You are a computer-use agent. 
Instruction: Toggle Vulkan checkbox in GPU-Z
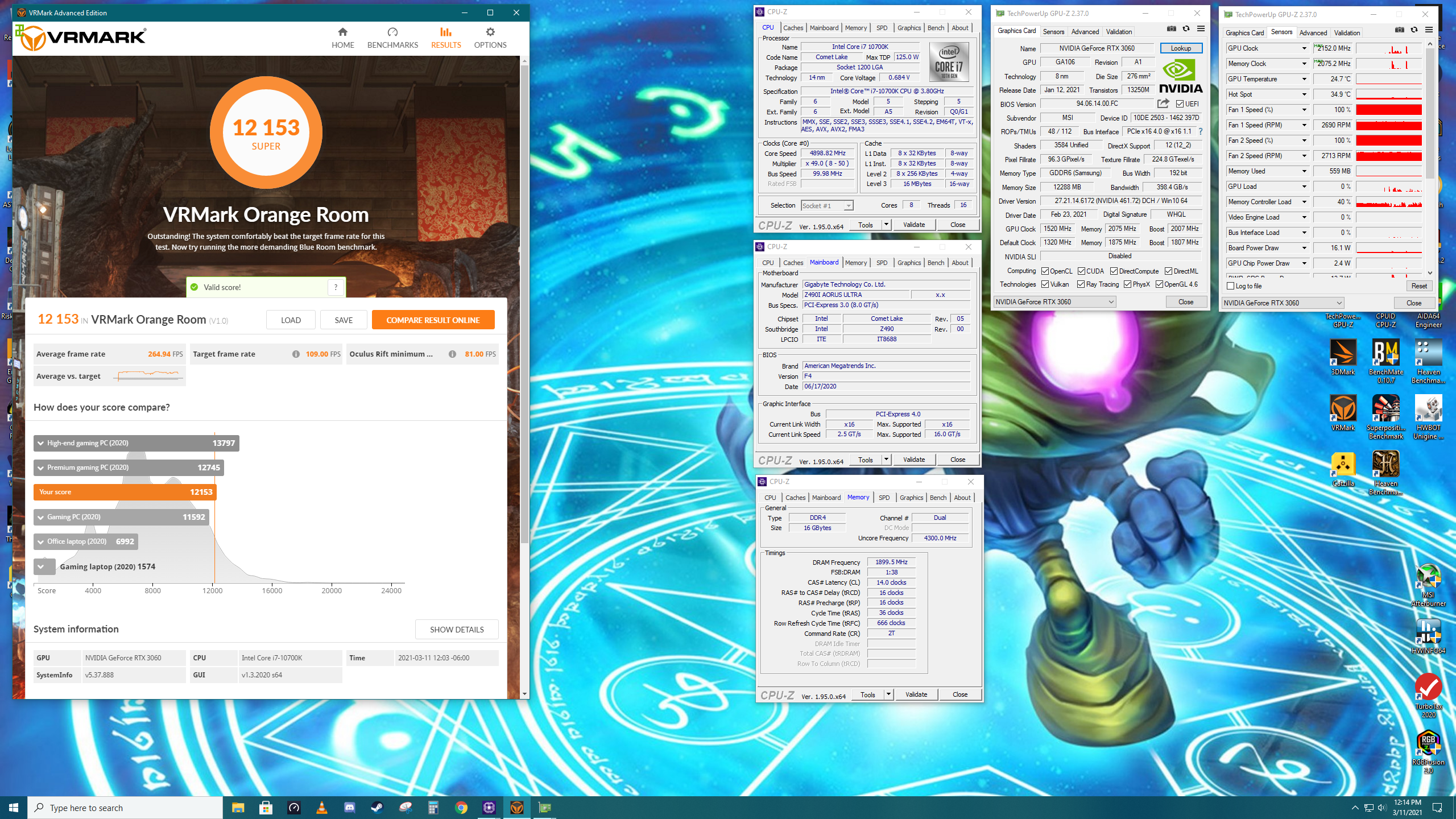(1045, 284)
